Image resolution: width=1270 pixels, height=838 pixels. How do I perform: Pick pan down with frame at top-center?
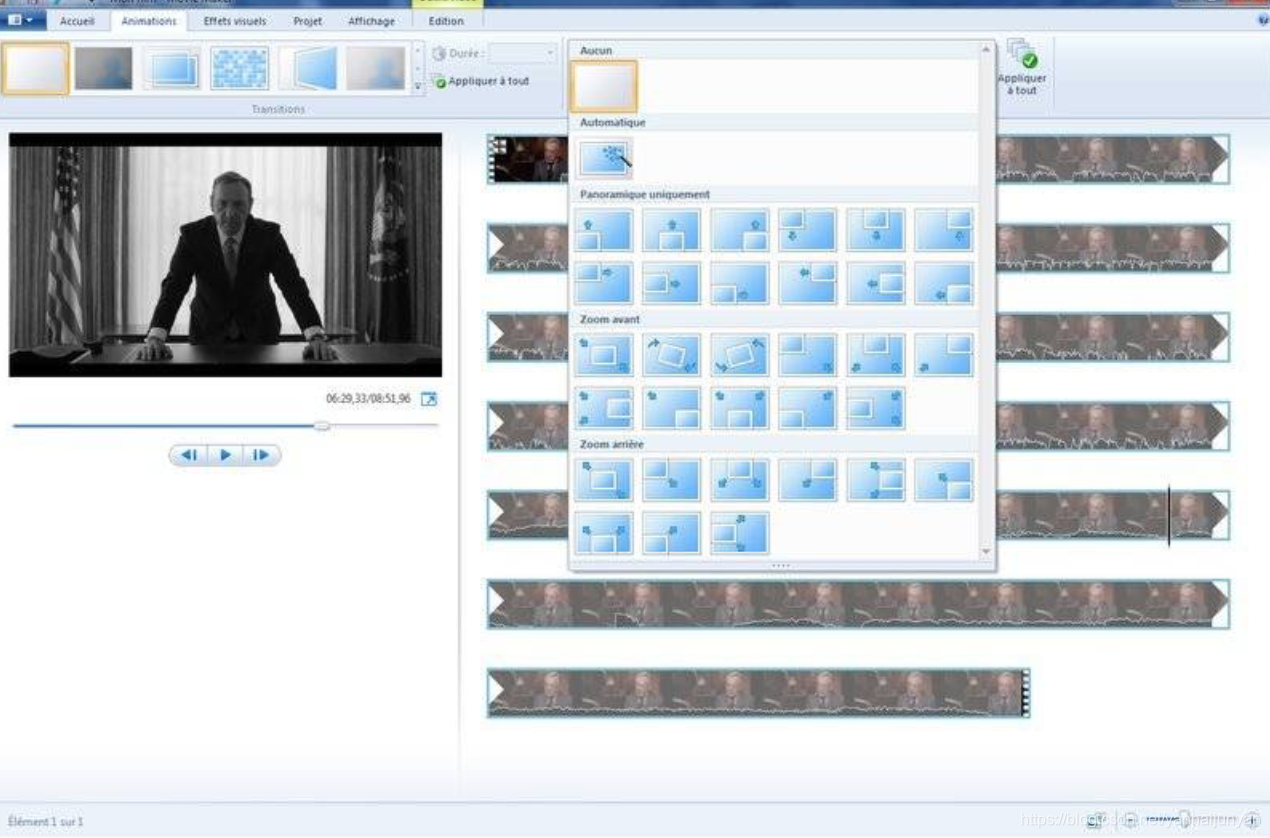pos(876,230)
